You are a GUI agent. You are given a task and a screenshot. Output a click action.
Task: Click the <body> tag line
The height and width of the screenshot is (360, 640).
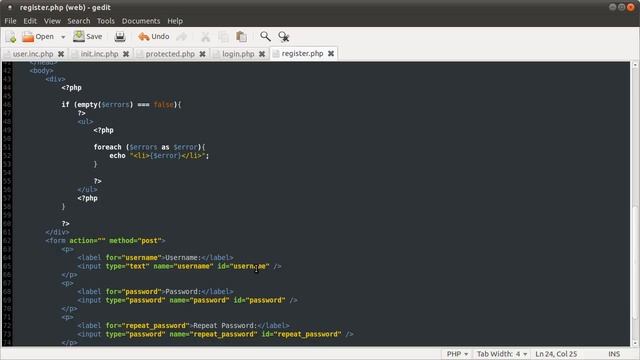click(x=41, y=71)
